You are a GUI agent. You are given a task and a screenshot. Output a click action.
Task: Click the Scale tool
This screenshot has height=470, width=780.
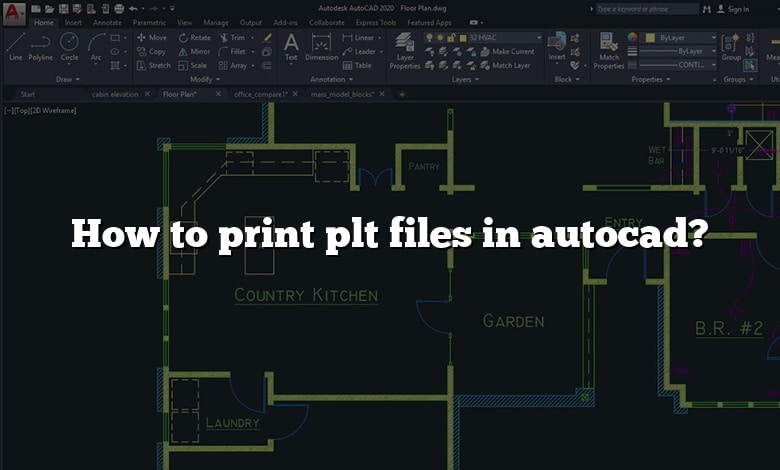[x=192, y=65]
